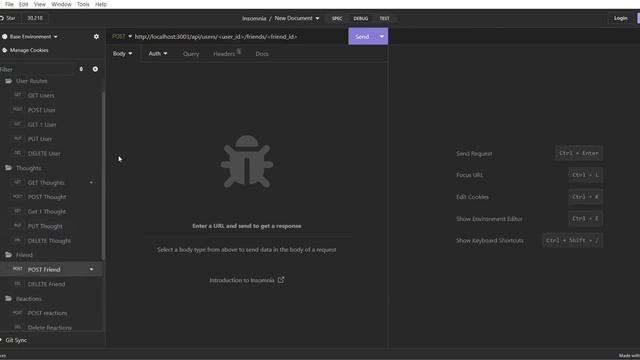Select the GET Users request

[x=41, y=96]
